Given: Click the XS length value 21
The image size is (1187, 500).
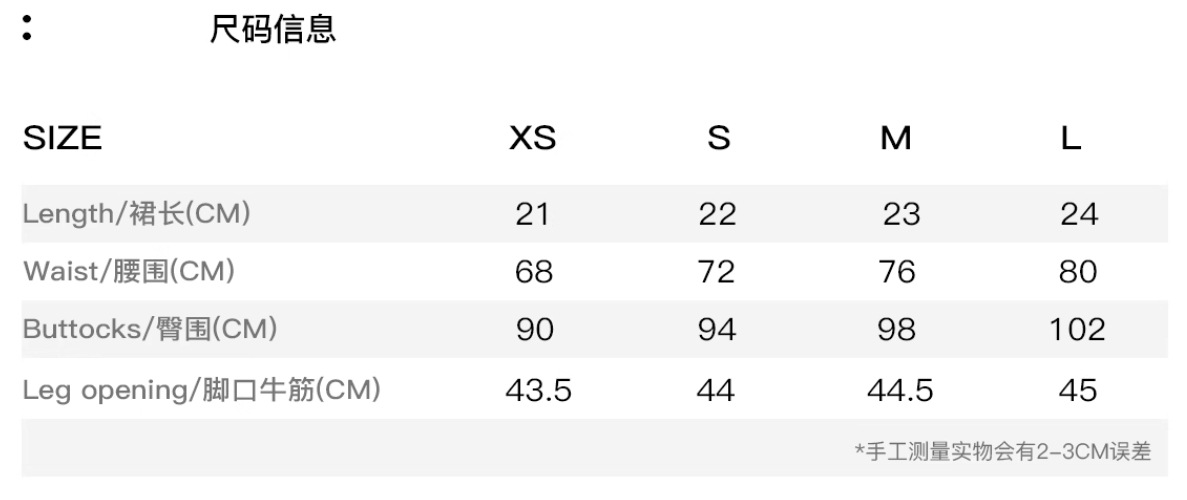Looking at the screenshot, I should (x=533, y=214).
